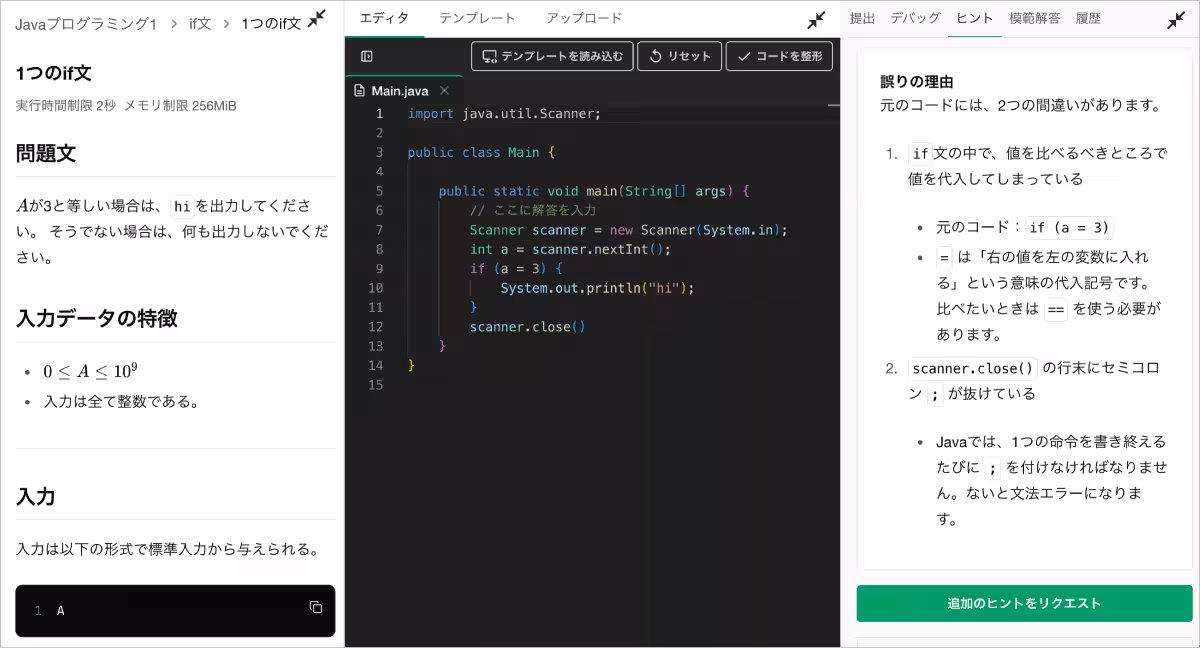1200x648 pixels.
Task: Open the アップロード tab
Action: tap(584, 18)
